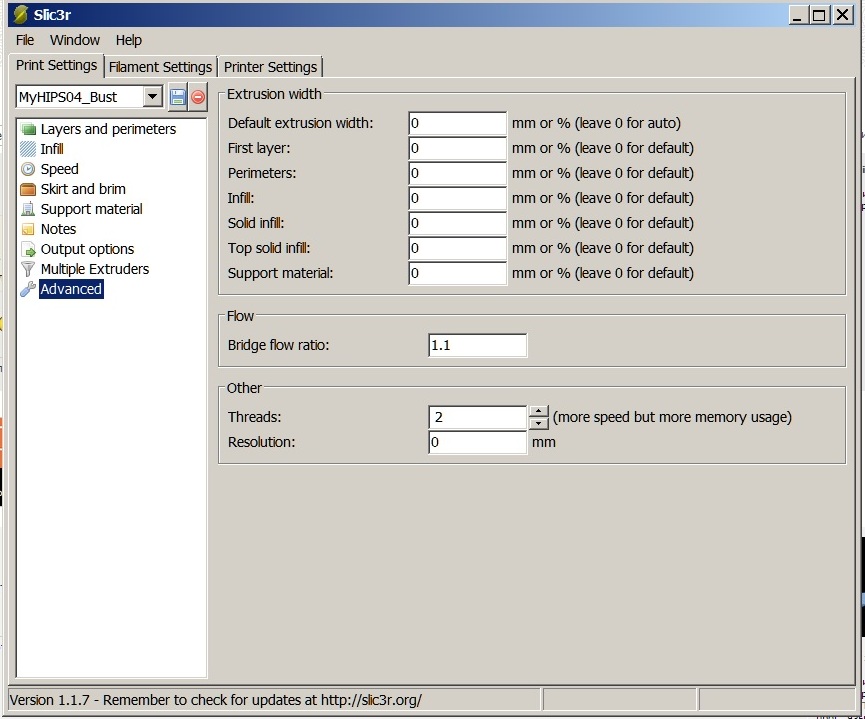The image size is (865, 719).
Task: Click the Bridge flow ratio field
Action: coord(477,345)
